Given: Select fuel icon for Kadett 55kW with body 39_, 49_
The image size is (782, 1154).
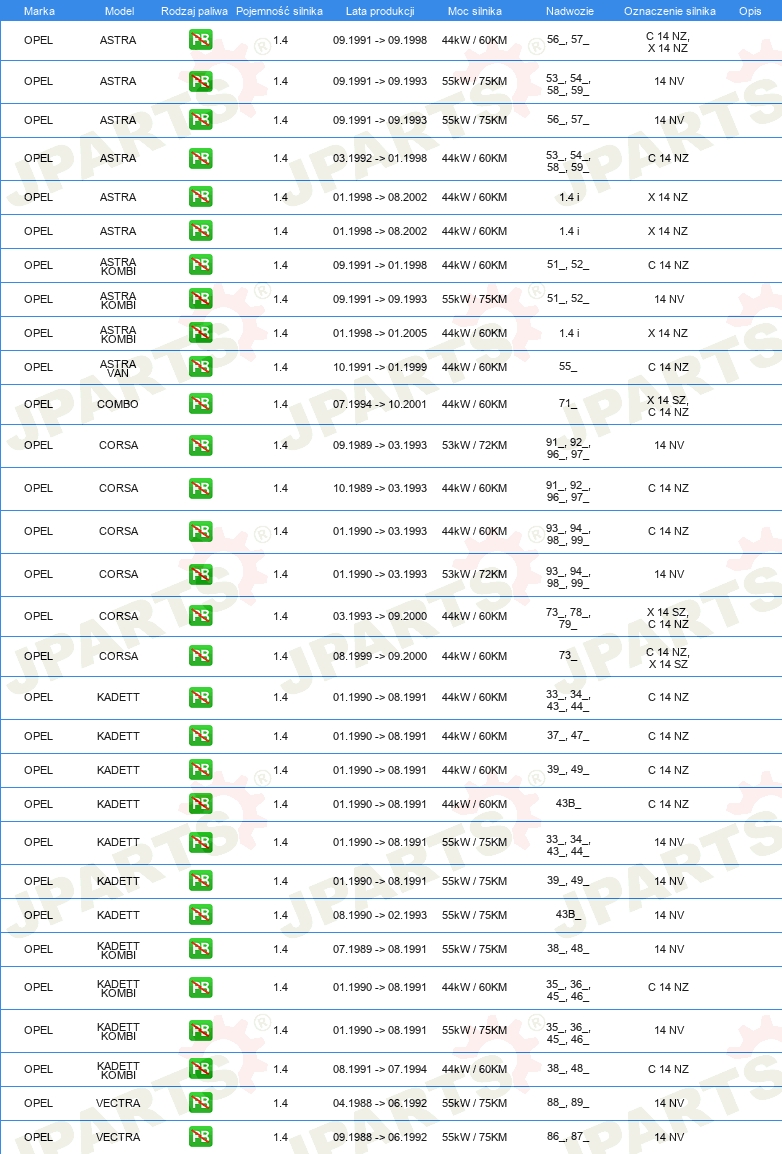Looking at the screenshot, I should 200,881.
